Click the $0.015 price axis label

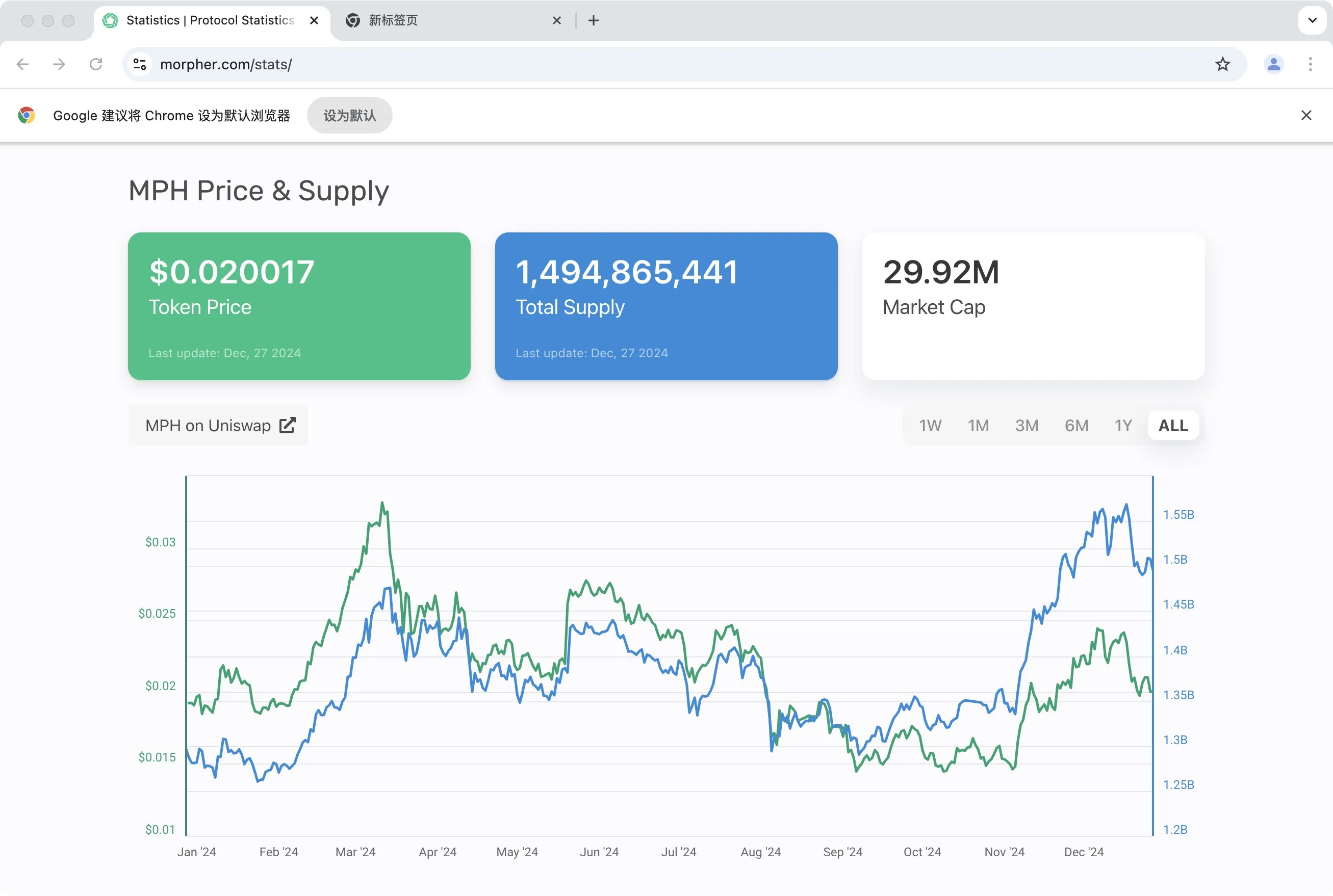[157, 758]
